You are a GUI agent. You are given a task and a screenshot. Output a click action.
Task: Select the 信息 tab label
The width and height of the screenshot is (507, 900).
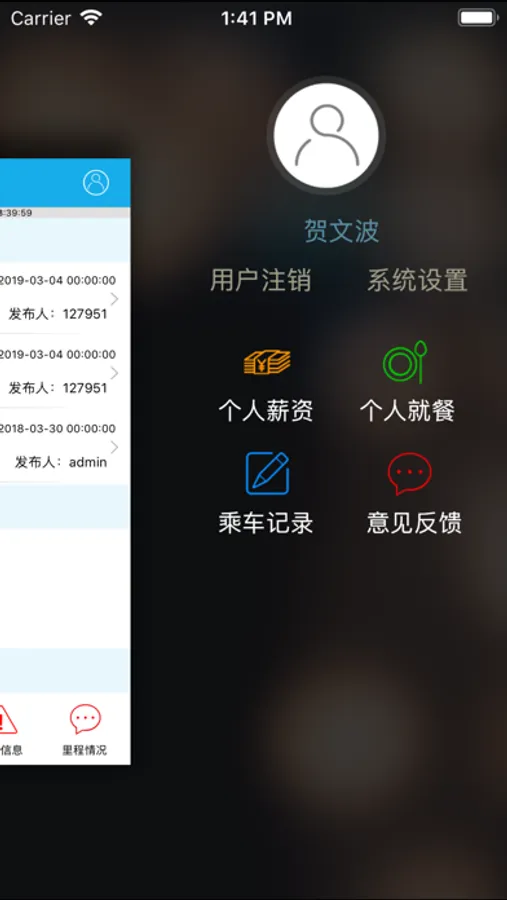pyautogui.click(x=11, y=750)
